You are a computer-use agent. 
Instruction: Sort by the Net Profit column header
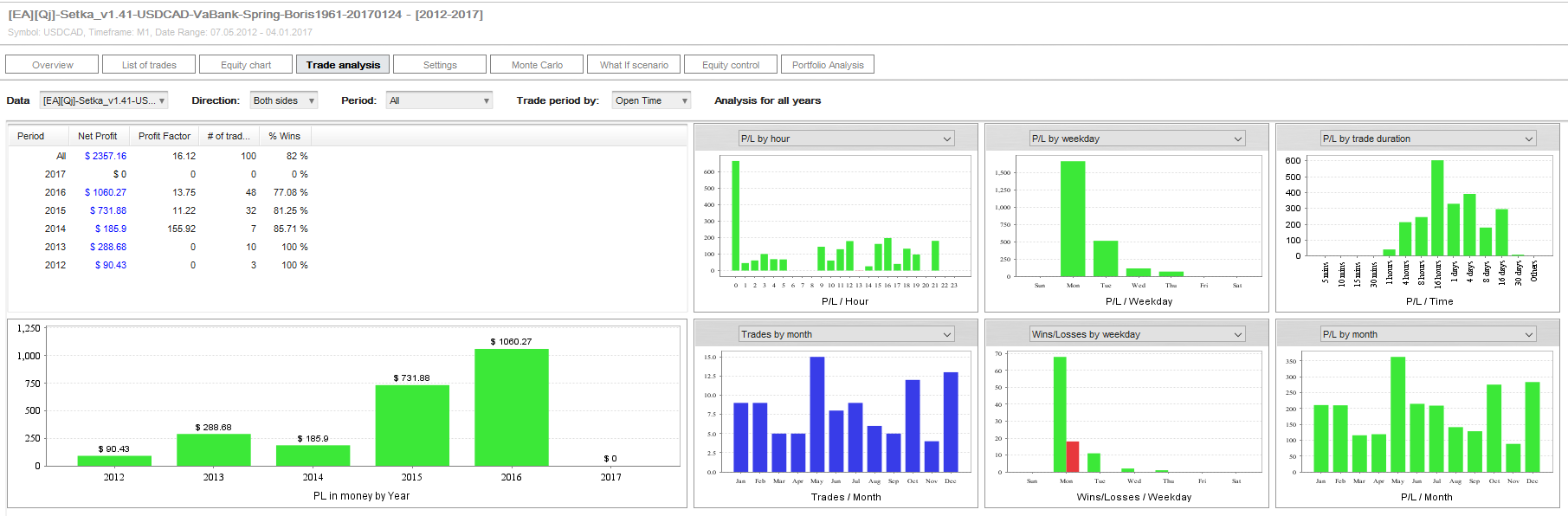[x=100, y=136]
